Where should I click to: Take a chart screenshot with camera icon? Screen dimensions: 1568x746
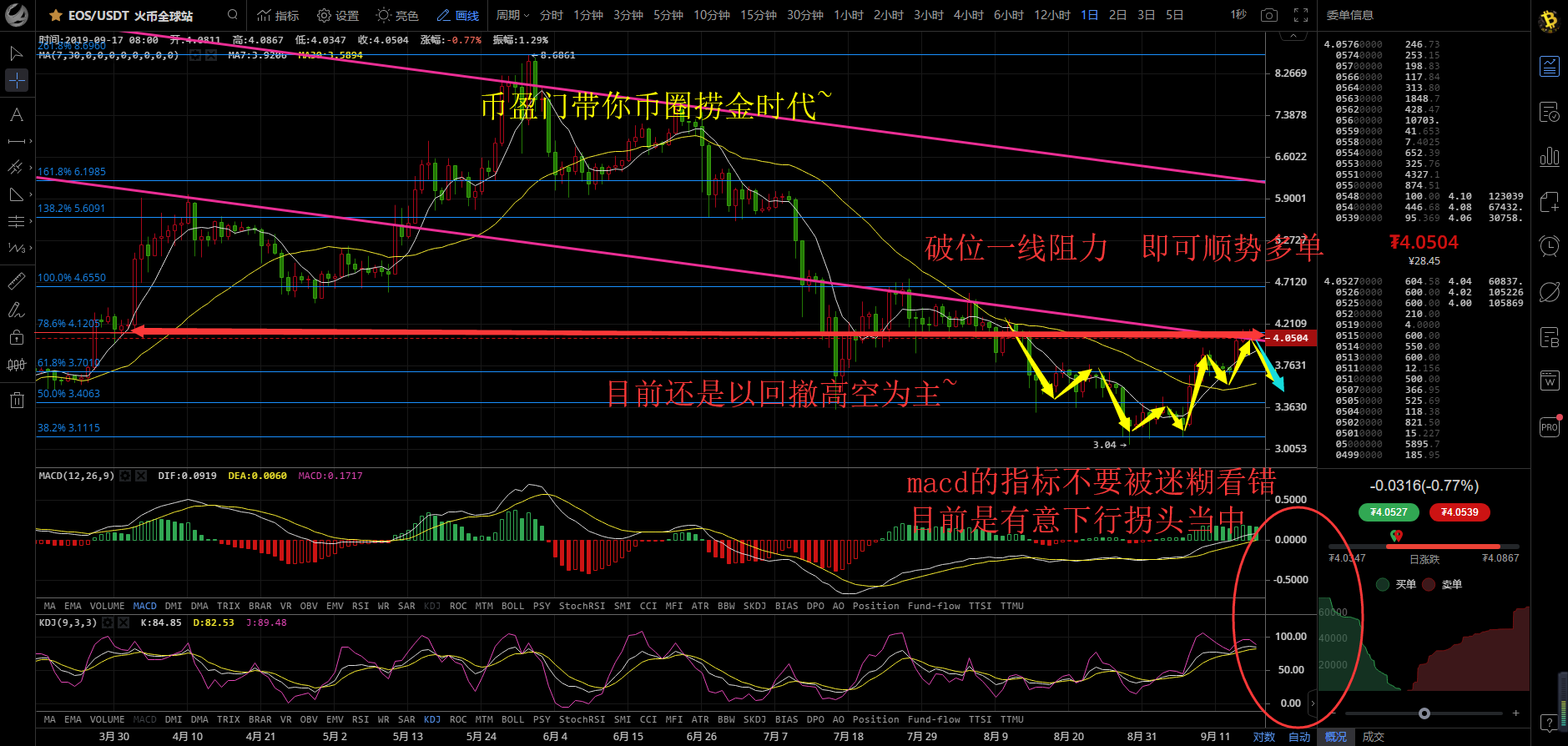coord(1269,15)
